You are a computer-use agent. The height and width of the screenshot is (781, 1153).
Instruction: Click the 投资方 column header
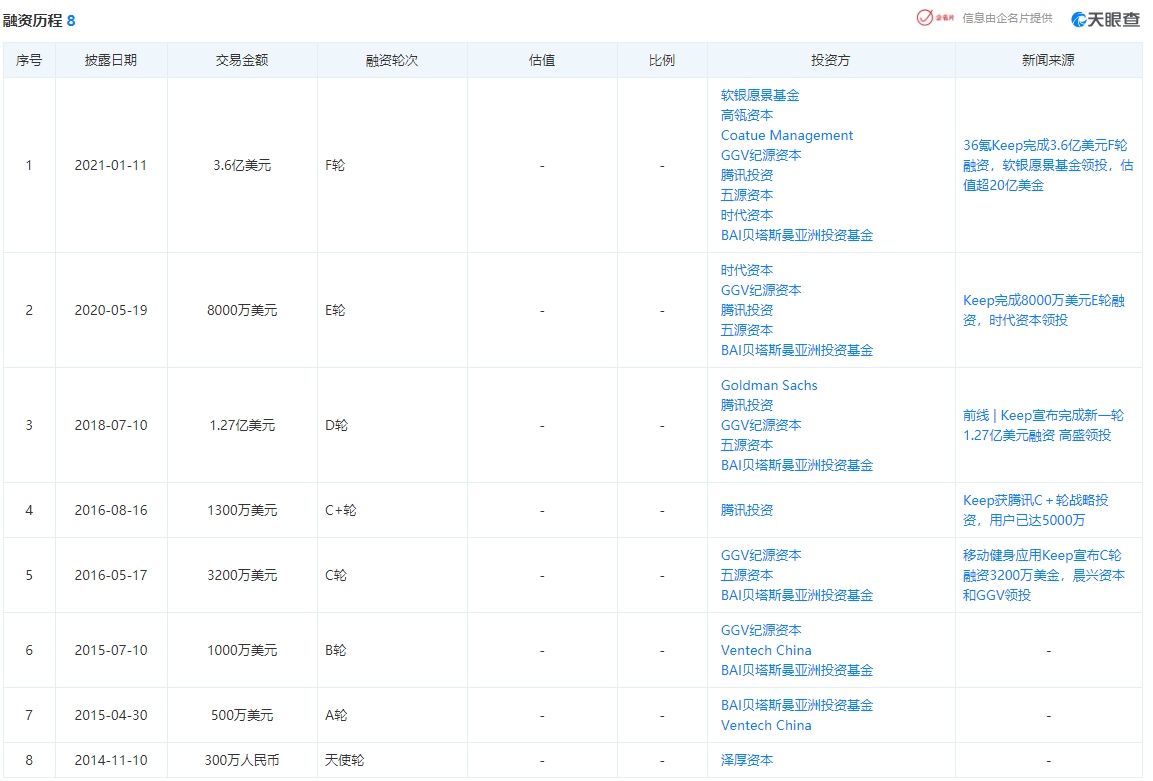pos(830,60)
